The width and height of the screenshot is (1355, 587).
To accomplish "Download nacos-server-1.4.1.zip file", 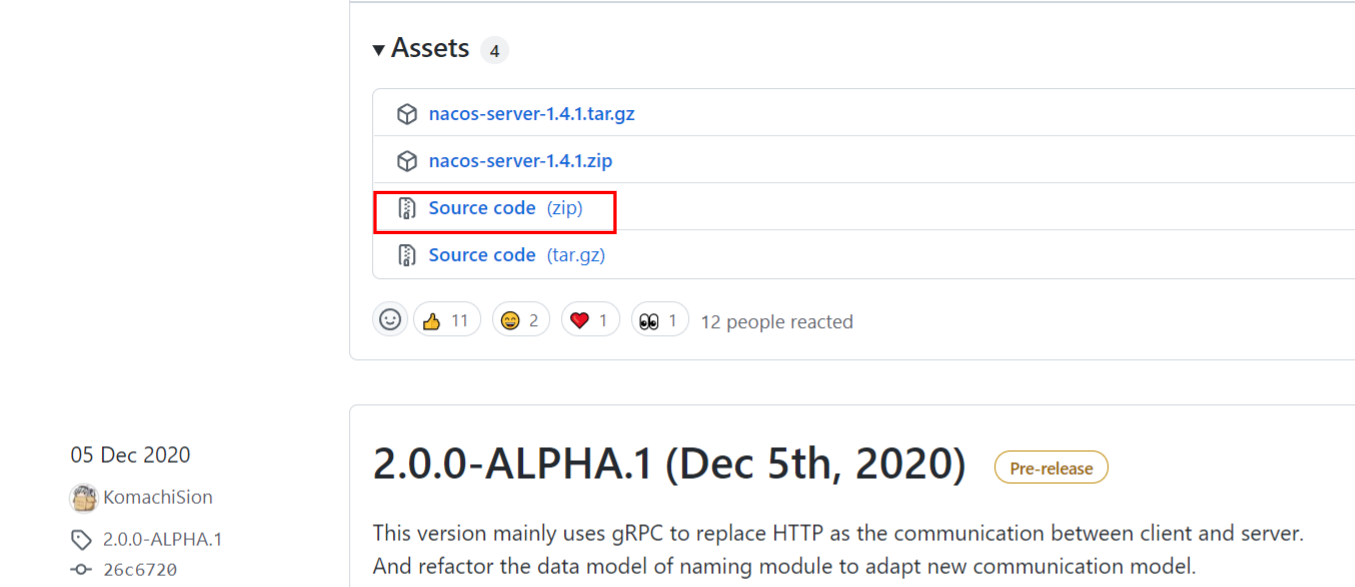I will (520, 161).
